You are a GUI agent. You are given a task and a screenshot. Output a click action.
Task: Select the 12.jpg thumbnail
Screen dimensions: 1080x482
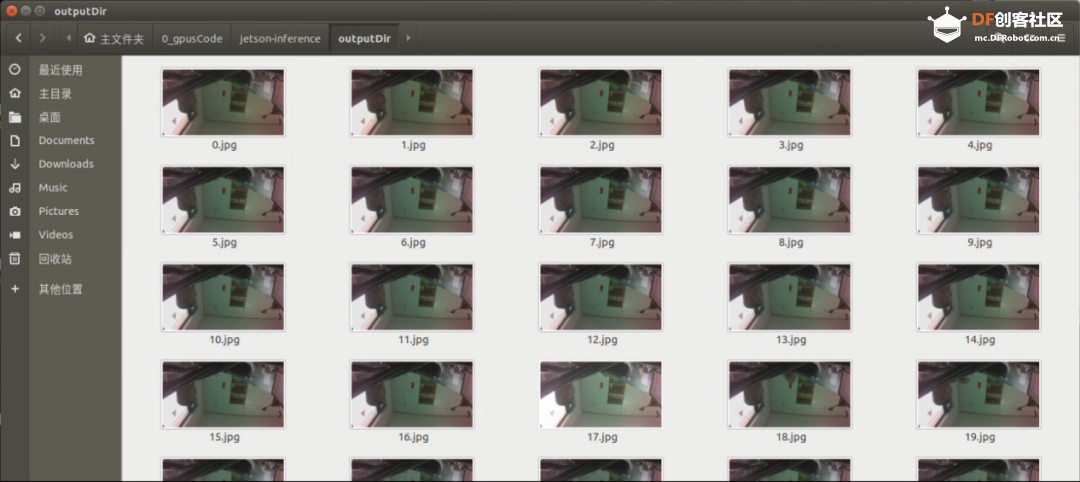[x=601, y=297]
